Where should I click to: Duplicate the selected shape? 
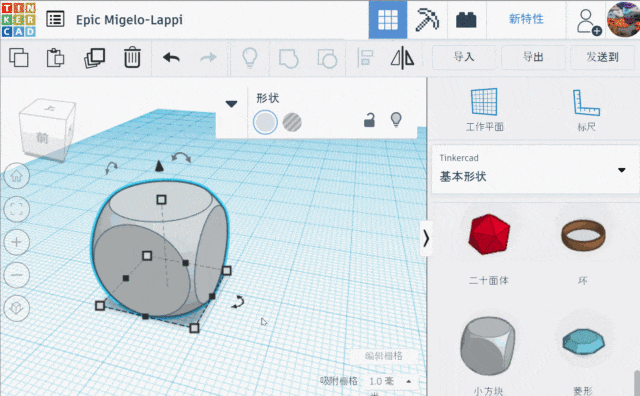(x=95, y=58)
